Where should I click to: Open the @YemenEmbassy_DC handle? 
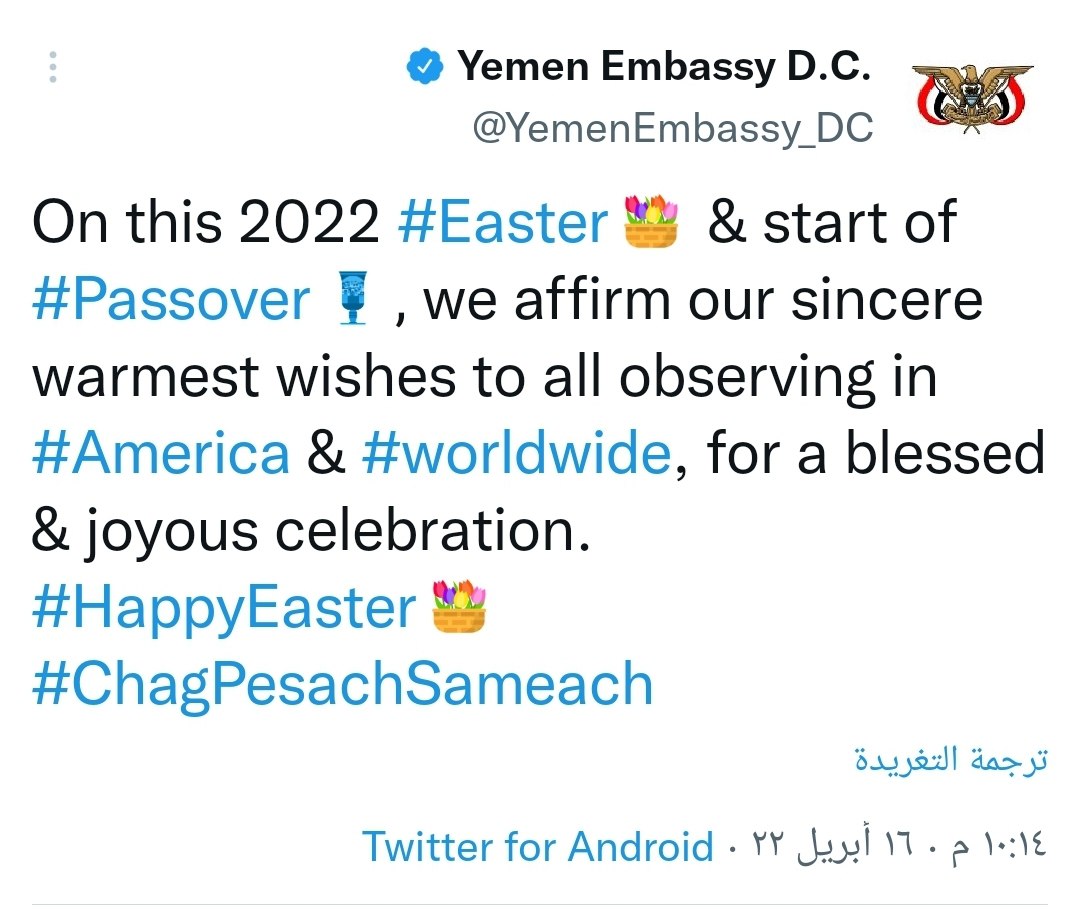pos(673,128)
